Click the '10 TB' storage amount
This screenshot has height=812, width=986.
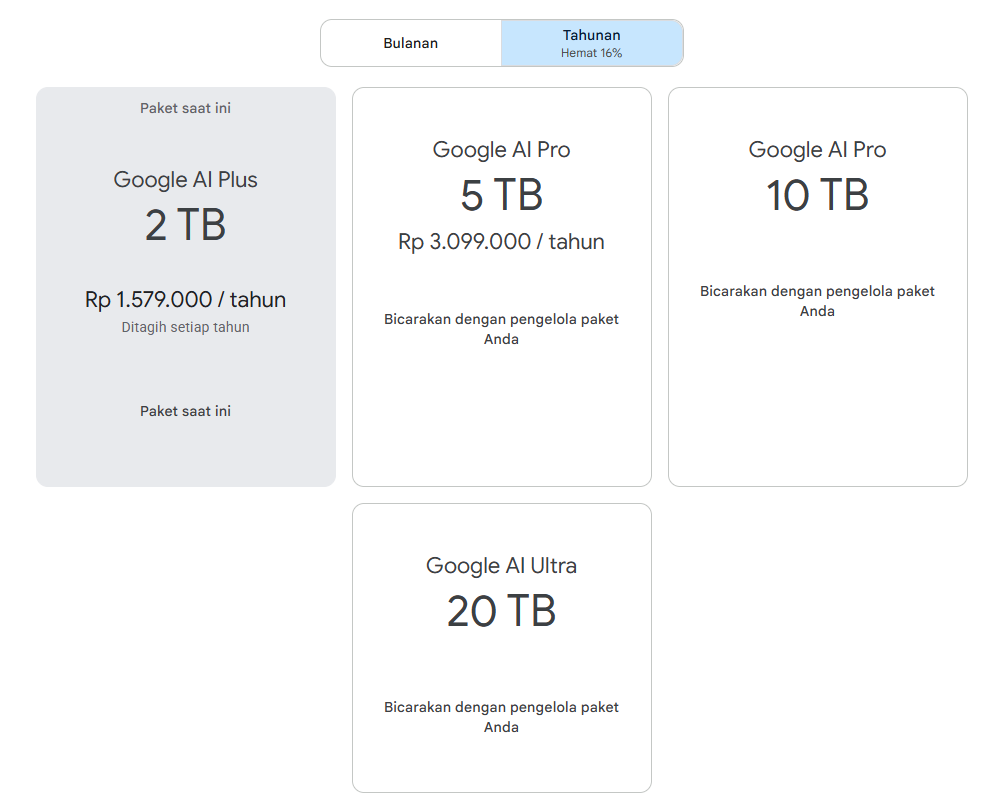(817, 195)
